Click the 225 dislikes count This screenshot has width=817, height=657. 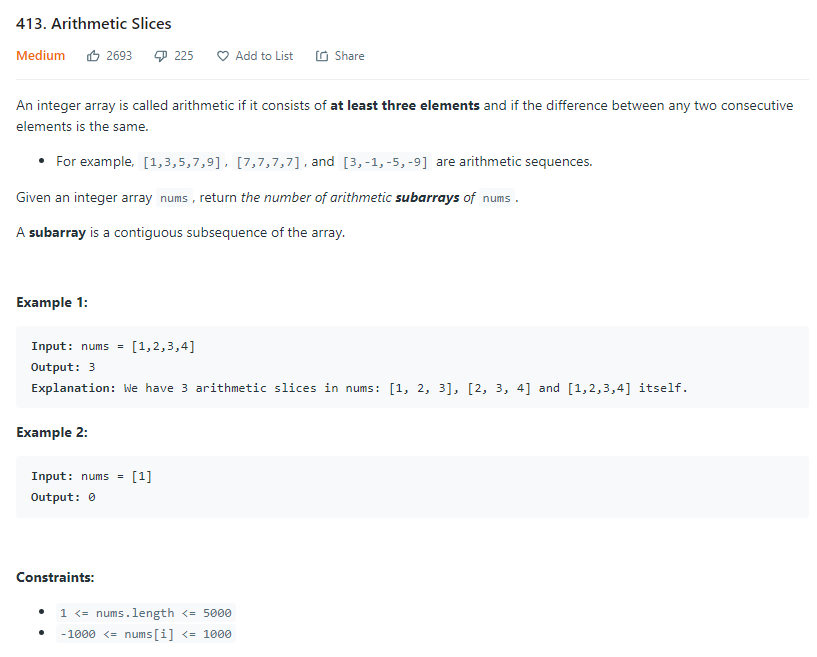183,56
